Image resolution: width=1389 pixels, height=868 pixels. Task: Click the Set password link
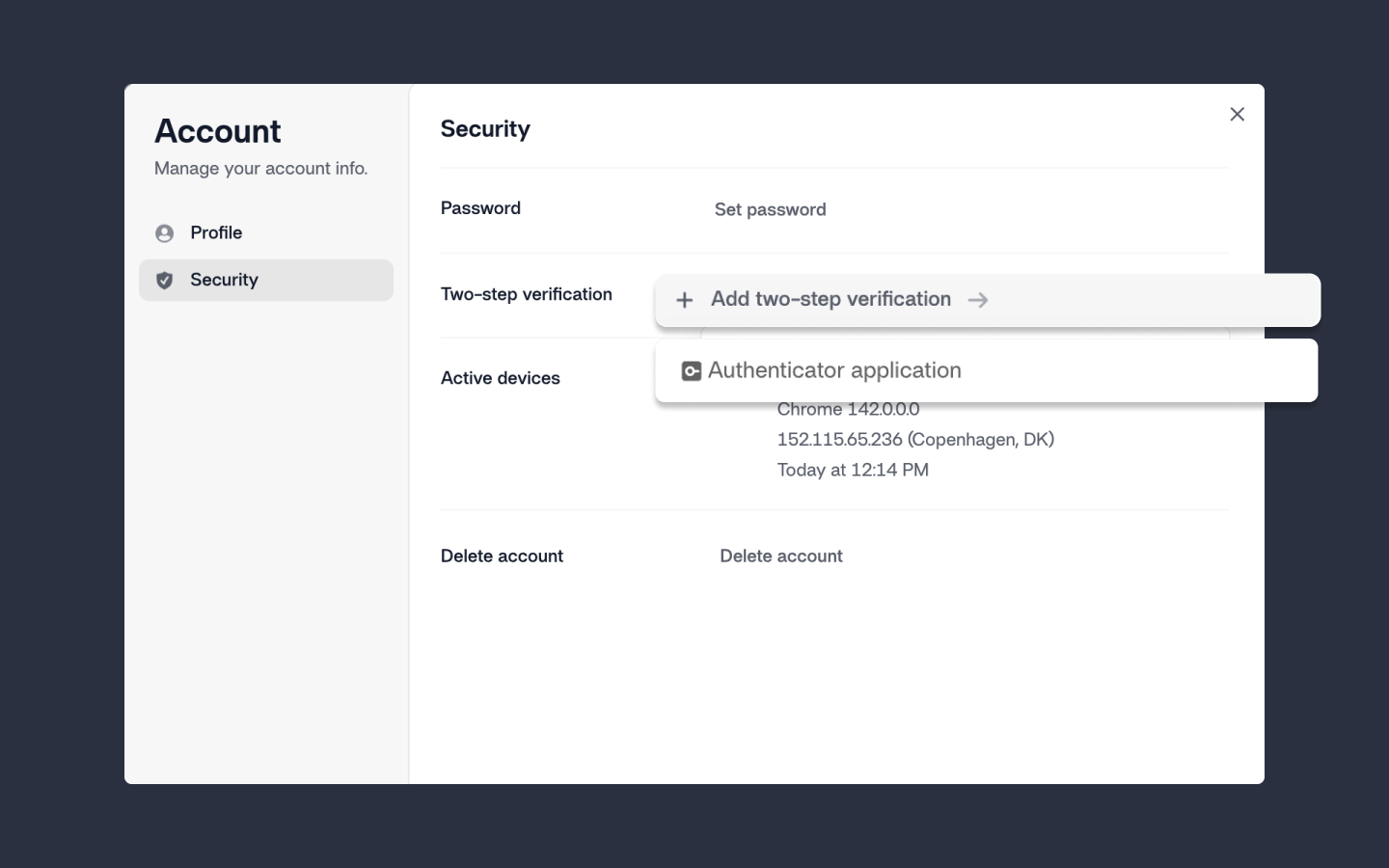pos(770,209)
